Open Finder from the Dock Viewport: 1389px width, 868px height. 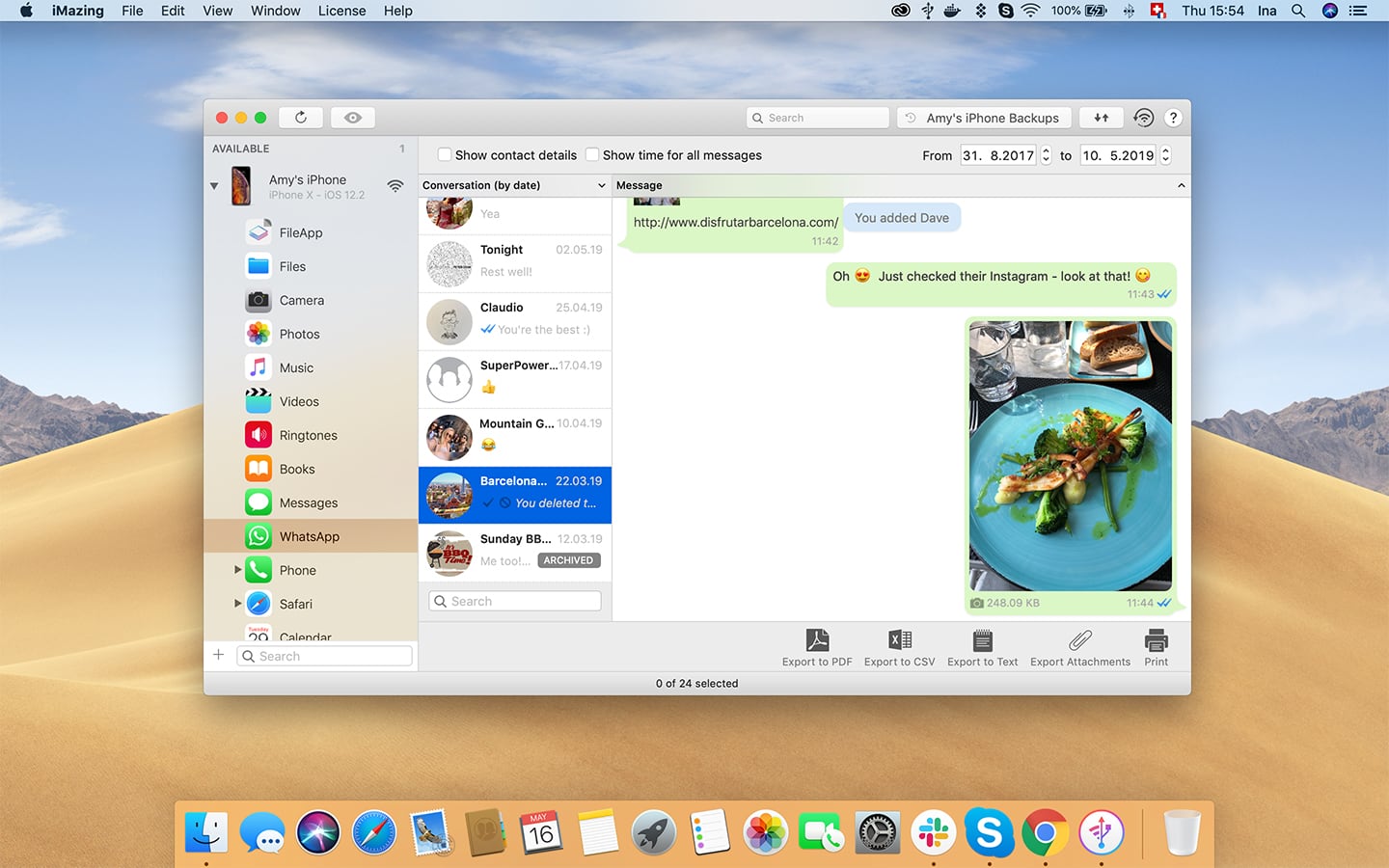tap(206, 832)
